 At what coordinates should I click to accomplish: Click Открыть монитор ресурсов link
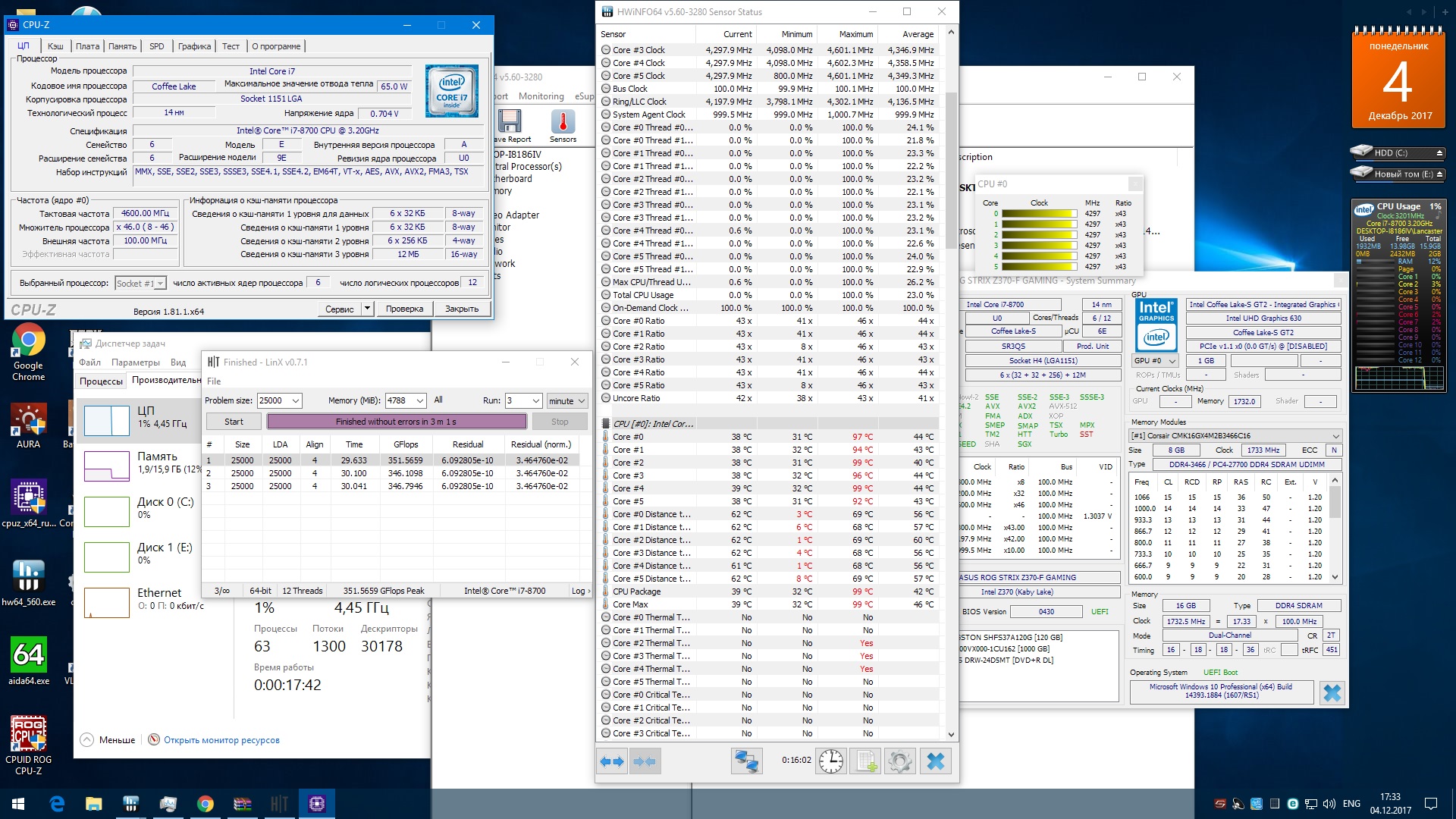point(221,740)
